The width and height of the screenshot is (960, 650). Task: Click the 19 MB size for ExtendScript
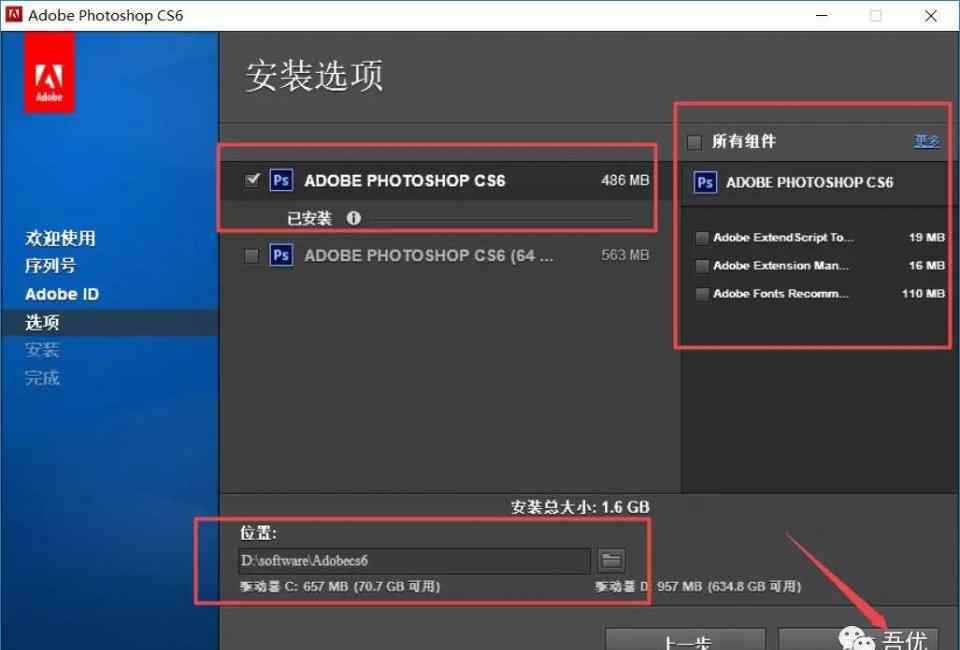coord(927,237)
